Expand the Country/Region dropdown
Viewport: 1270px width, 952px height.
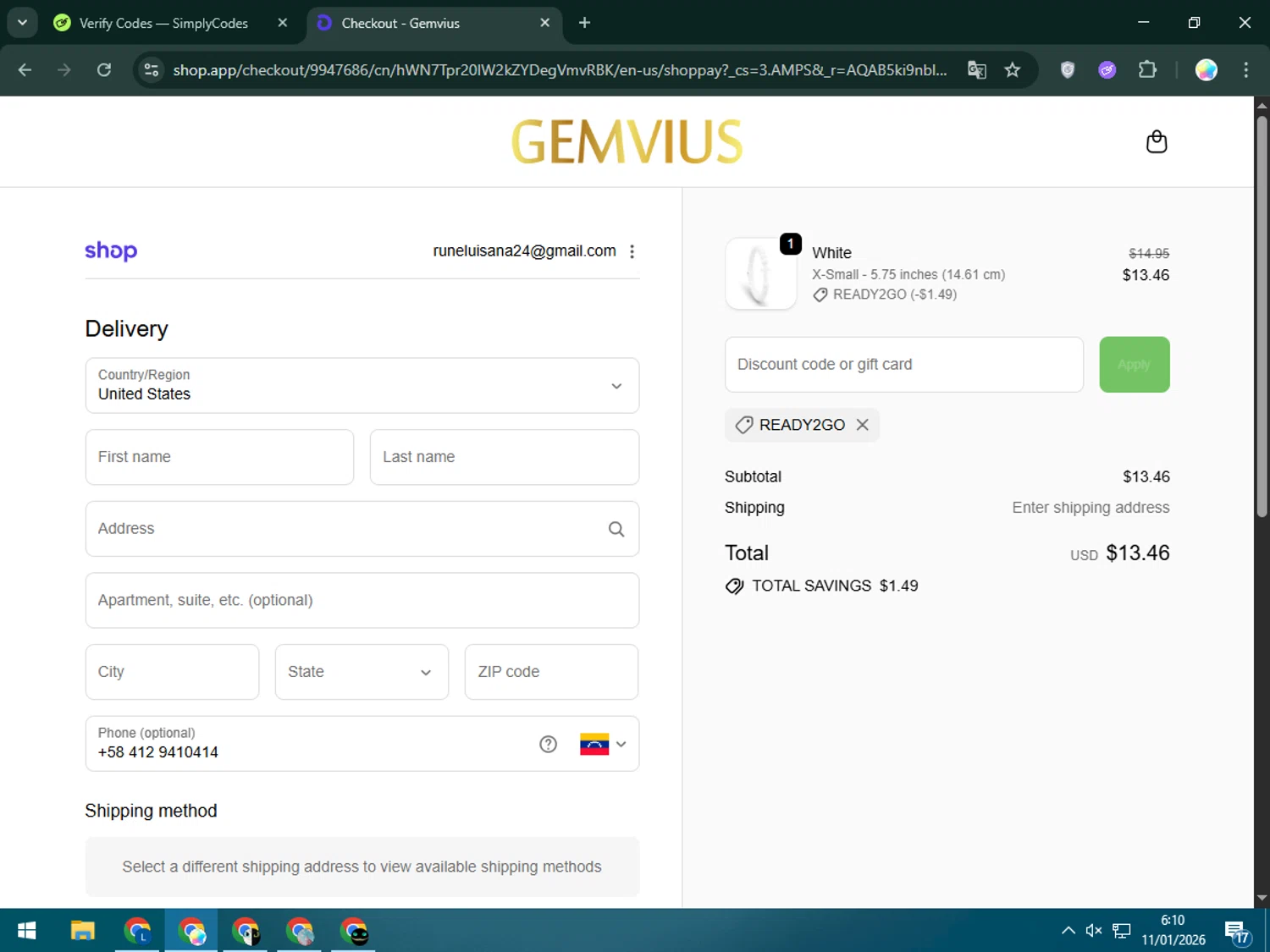click(x=362, y=385)
